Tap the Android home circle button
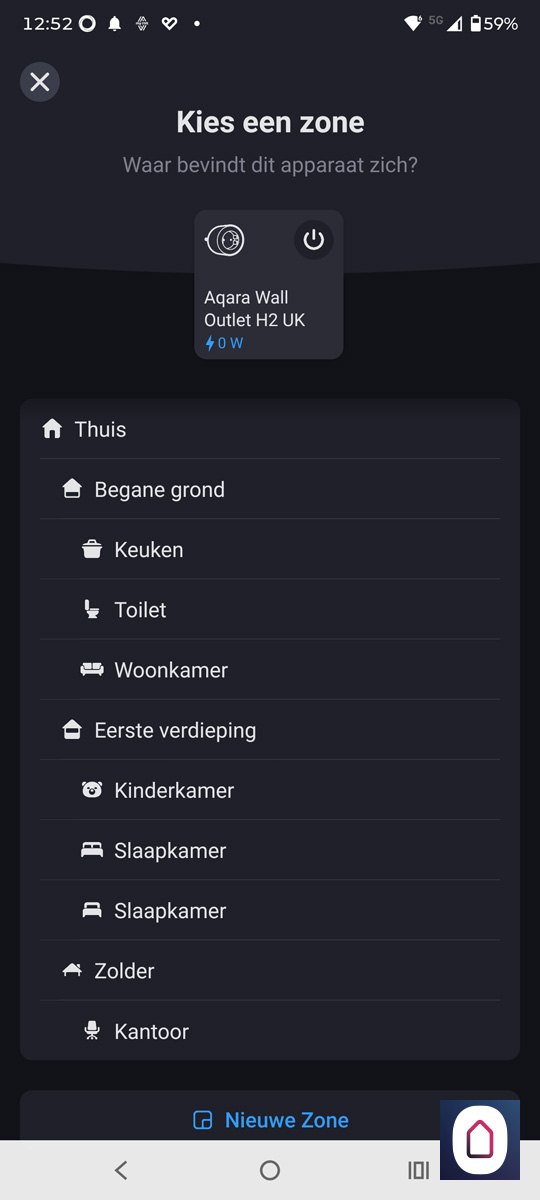 click(270, 1170)
